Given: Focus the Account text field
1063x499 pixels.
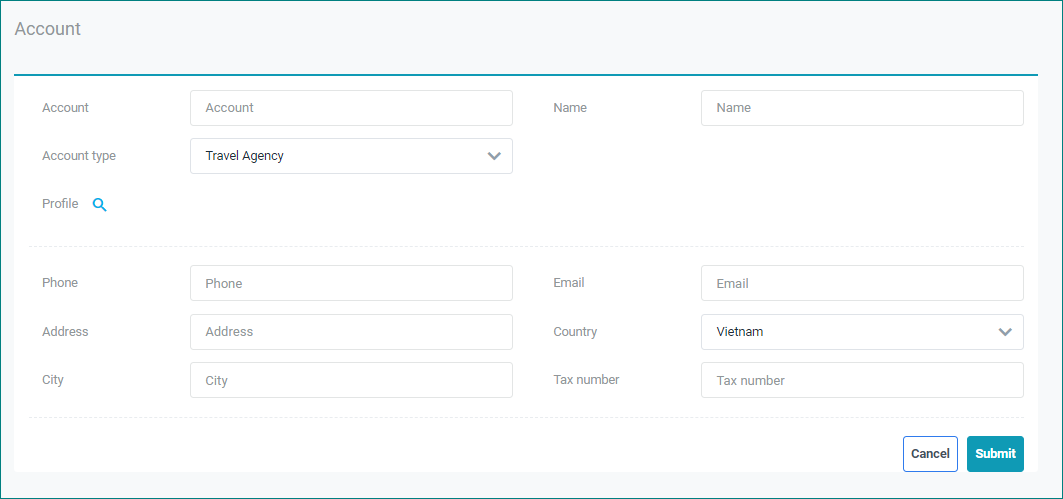Looking at the screenshot, I should click(351, 108).
